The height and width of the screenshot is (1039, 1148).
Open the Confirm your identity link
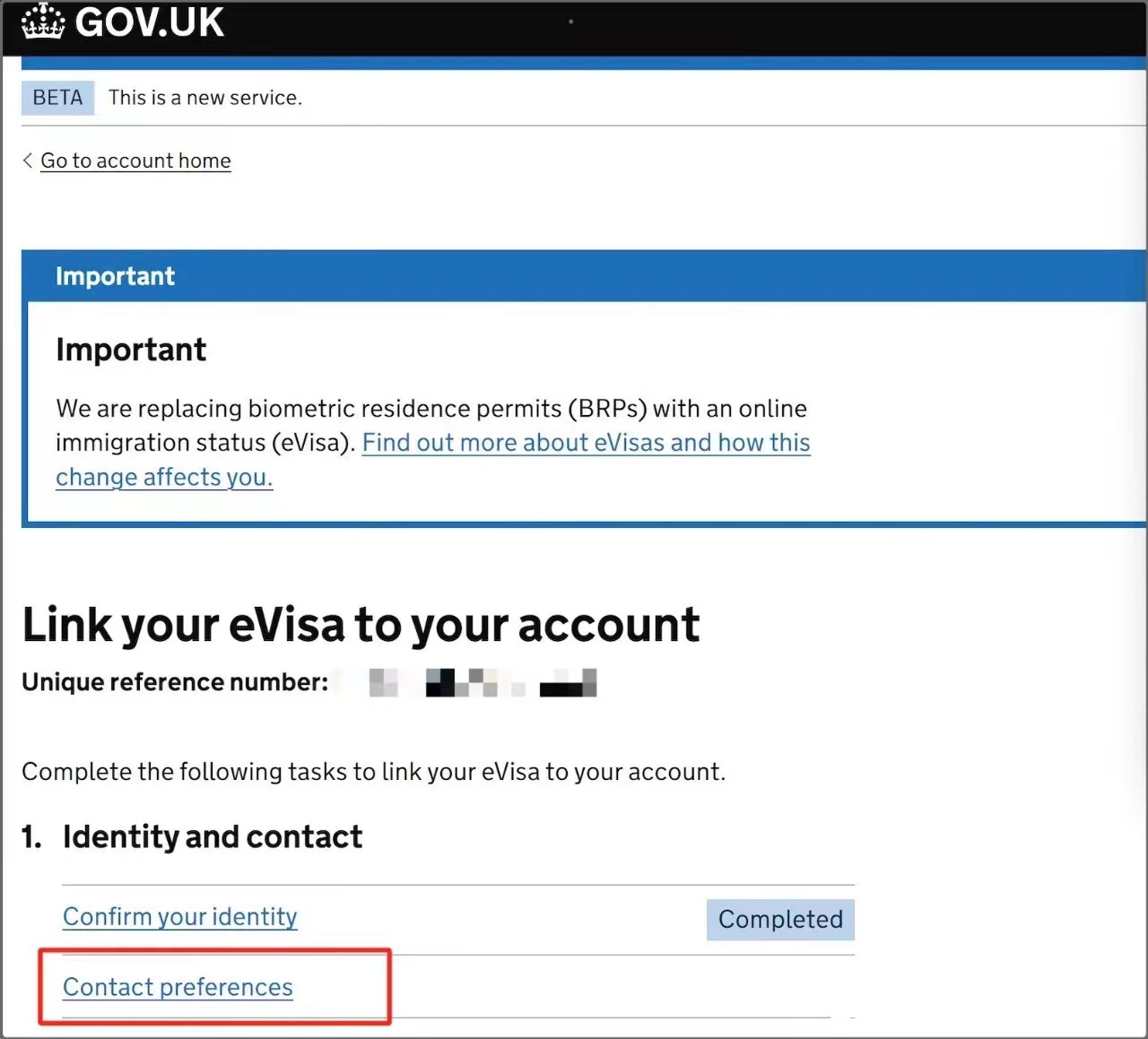[180, 917]
